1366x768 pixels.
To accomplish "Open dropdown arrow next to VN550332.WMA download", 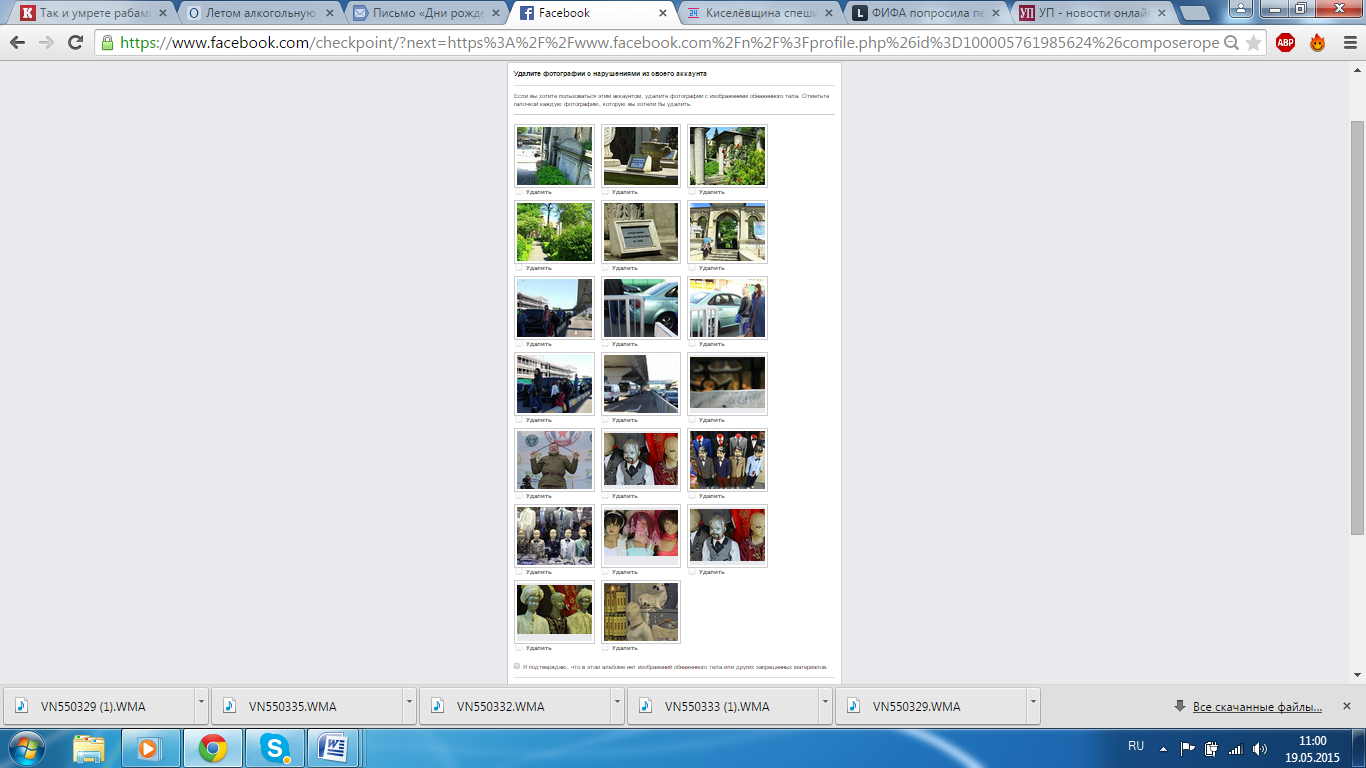I will 617,705.
